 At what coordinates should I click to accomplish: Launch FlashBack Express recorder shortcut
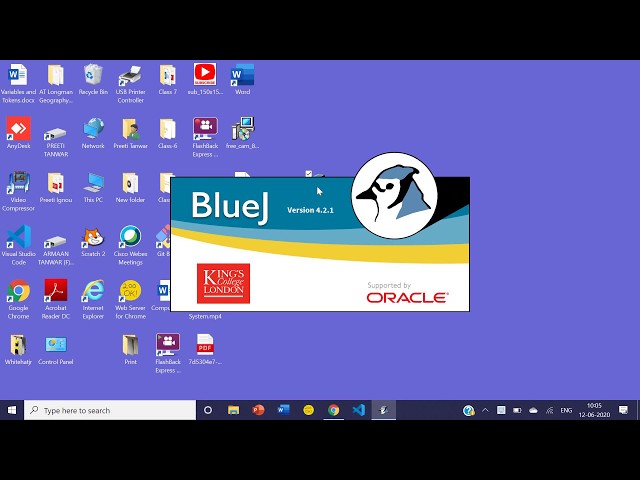tap(205, 138)
